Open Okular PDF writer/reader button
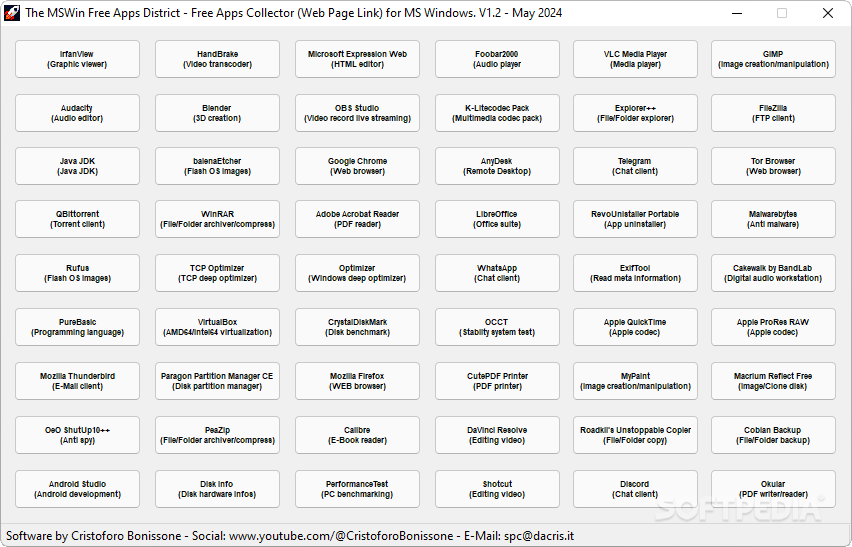Screen dimensions: 852x547 coord(773,489)
